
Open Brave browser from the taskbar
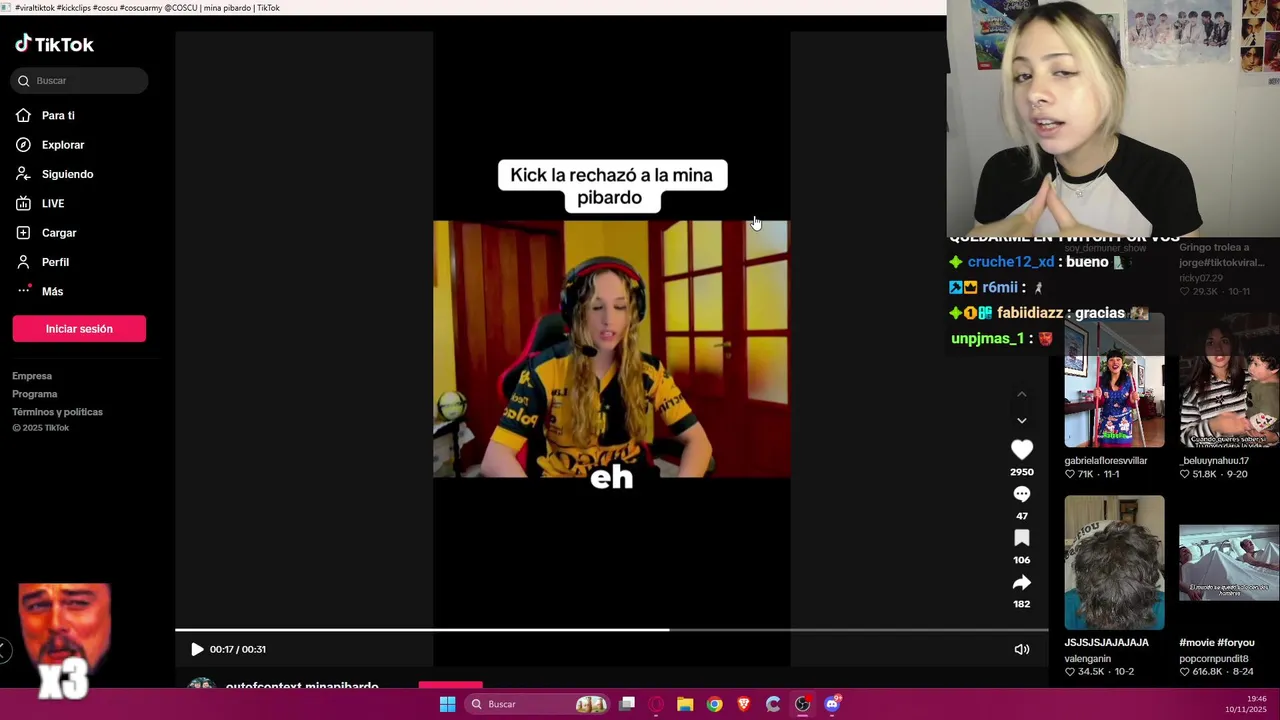(743, 704)
